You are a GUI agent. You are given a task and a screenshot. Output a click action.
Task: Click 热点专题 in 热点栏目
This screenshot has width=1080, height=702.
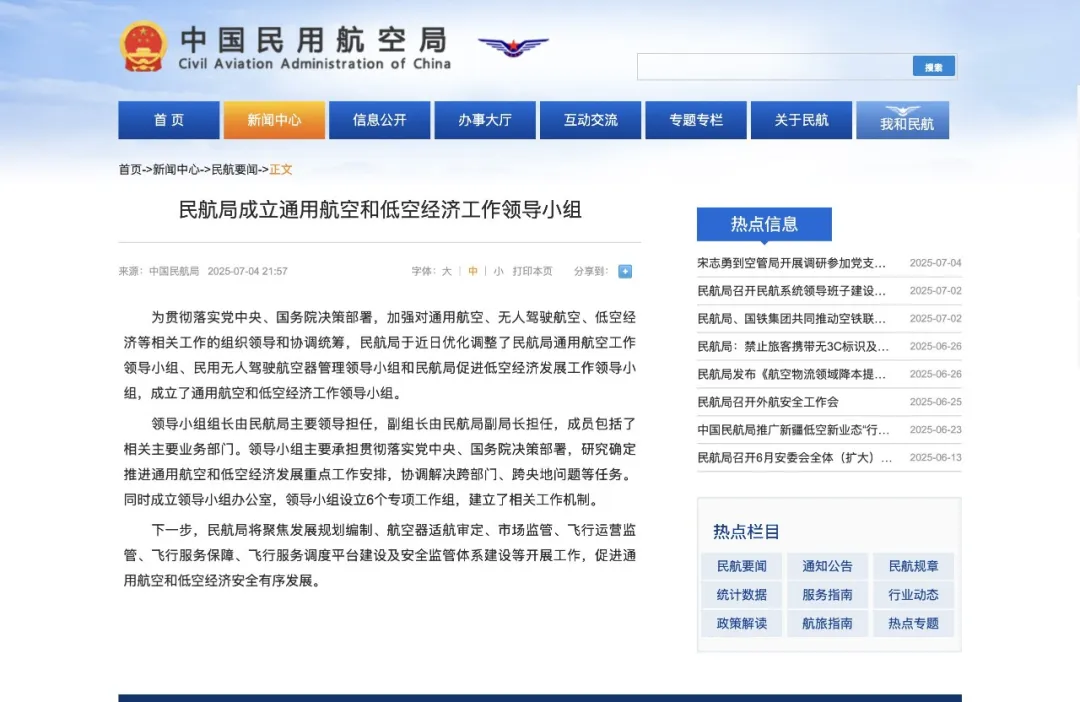click(913, 623)
